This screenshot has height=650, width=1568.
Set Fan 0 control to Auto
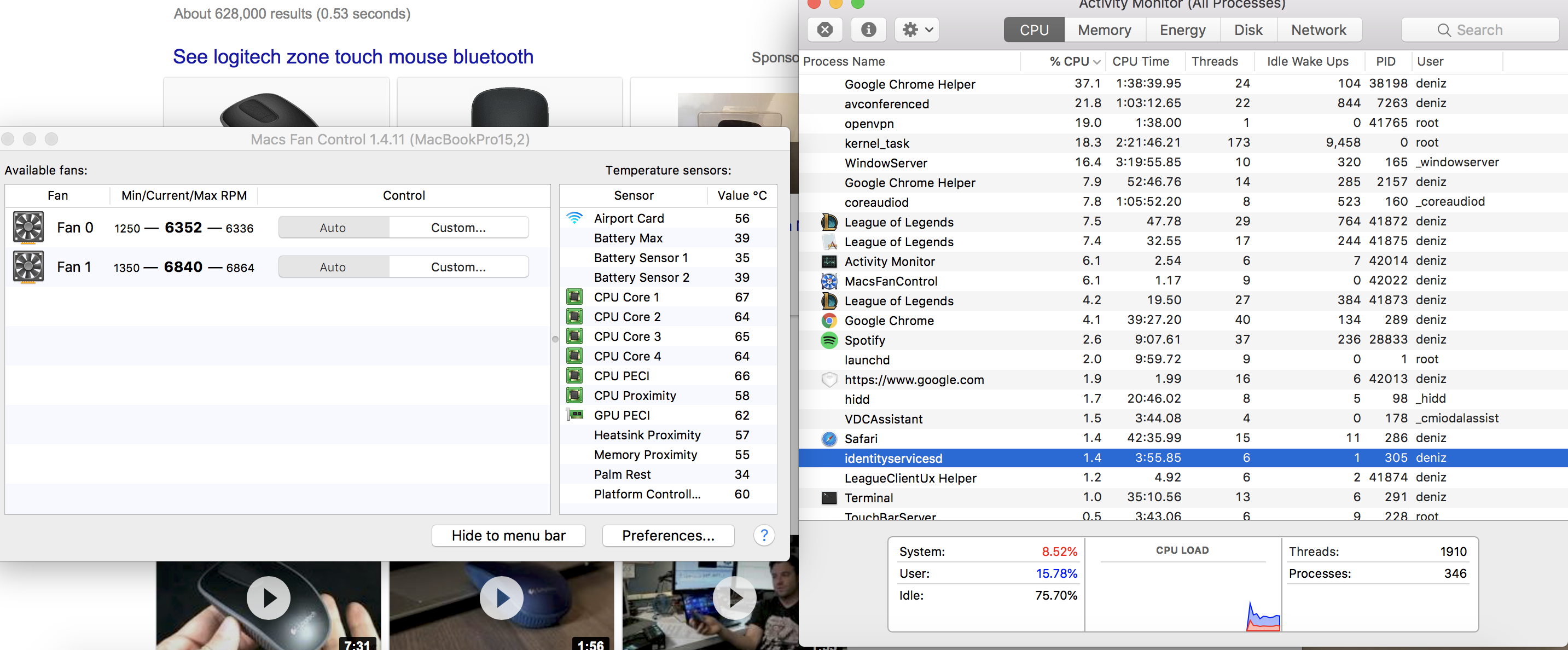(333, 228)
